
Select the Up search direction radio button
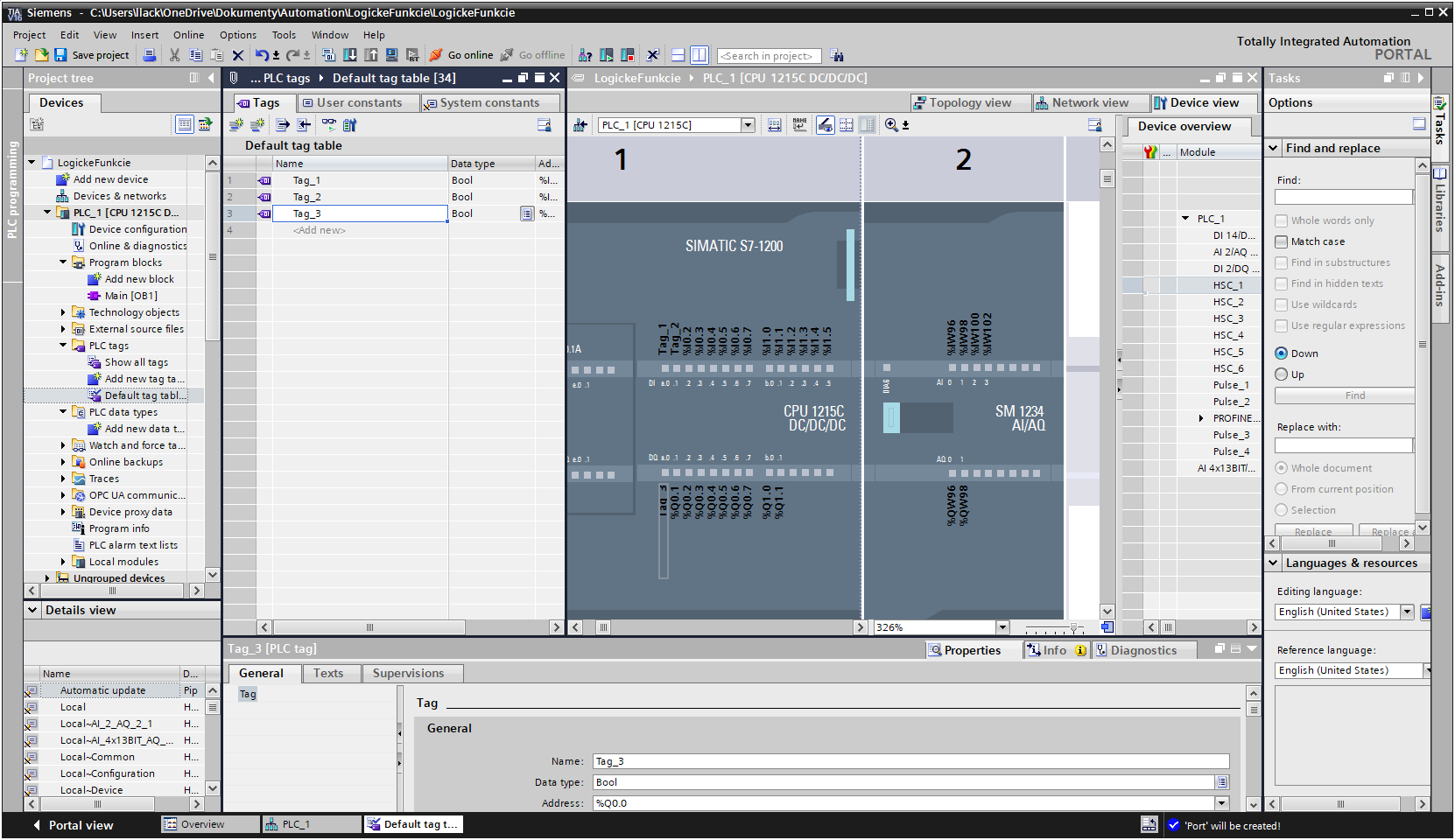[x=1282, y=374]
